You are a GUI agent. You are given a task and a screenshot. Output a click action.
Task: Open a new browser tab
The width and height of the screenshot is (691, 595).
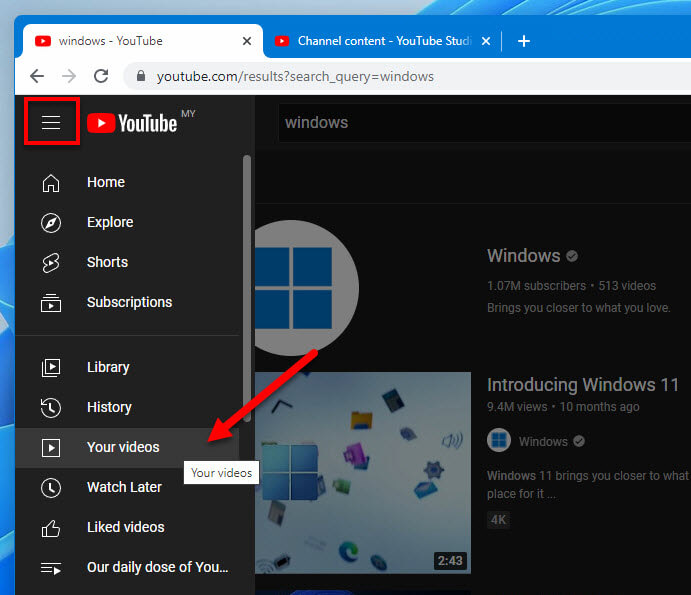(524, 41)
